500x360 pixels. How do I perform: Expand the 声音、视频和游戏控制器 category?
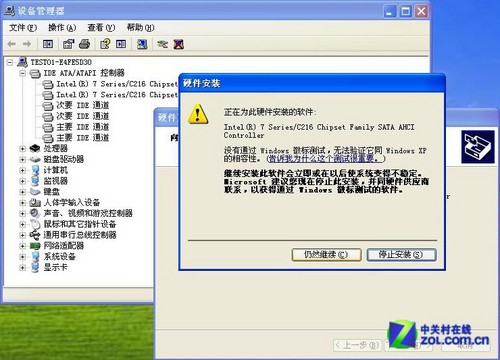22,213
